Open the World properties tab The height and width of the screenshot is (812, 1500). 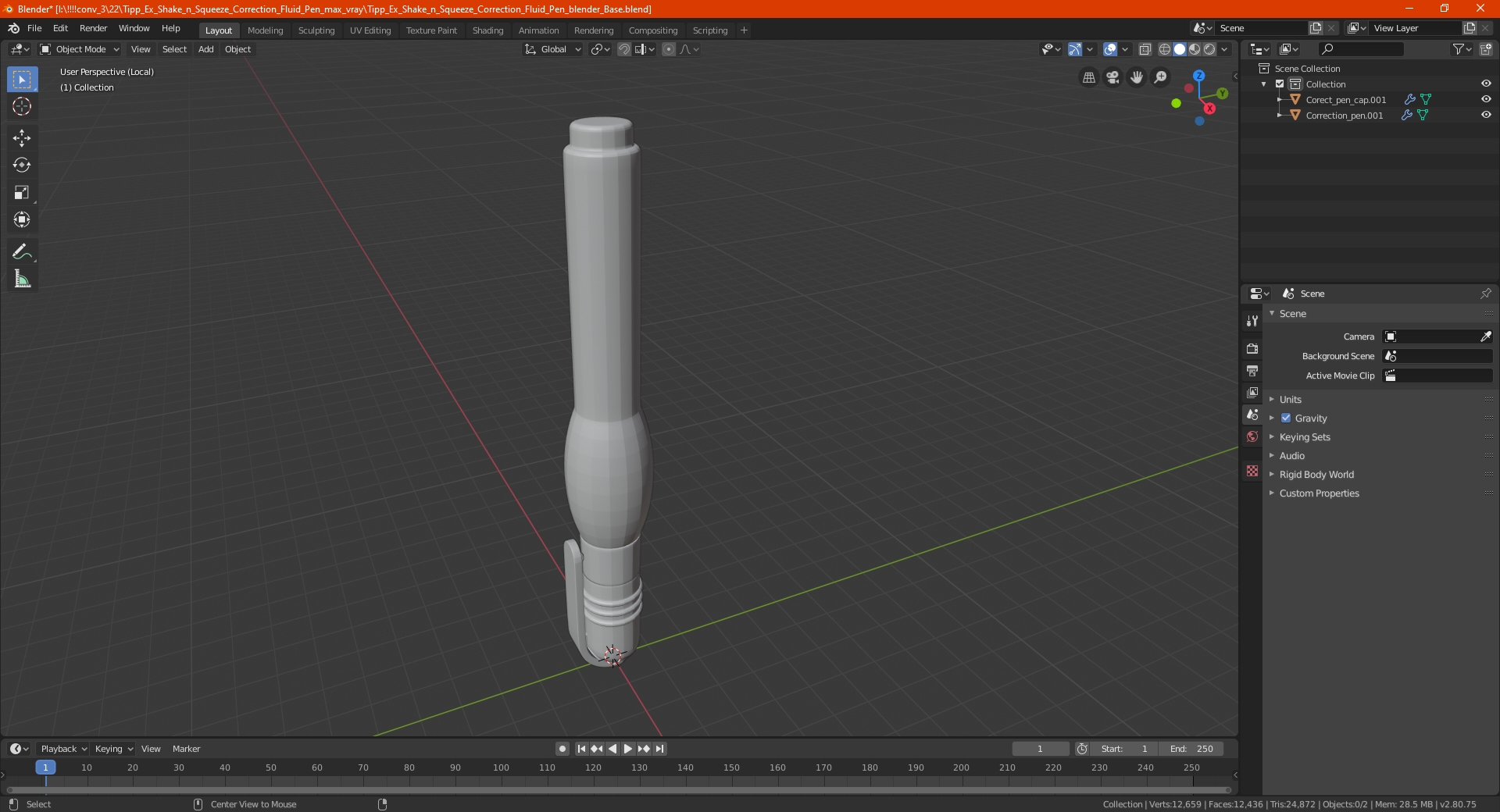click(1252, 436)
